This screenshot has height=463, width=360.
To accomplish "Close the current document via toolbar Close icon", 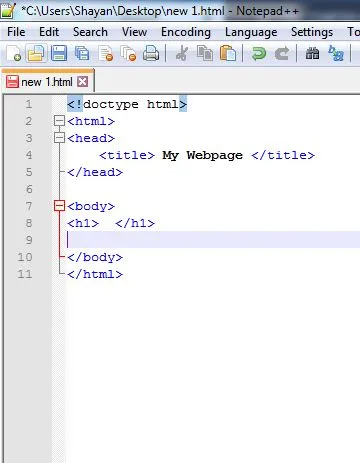I will (106, 53).
